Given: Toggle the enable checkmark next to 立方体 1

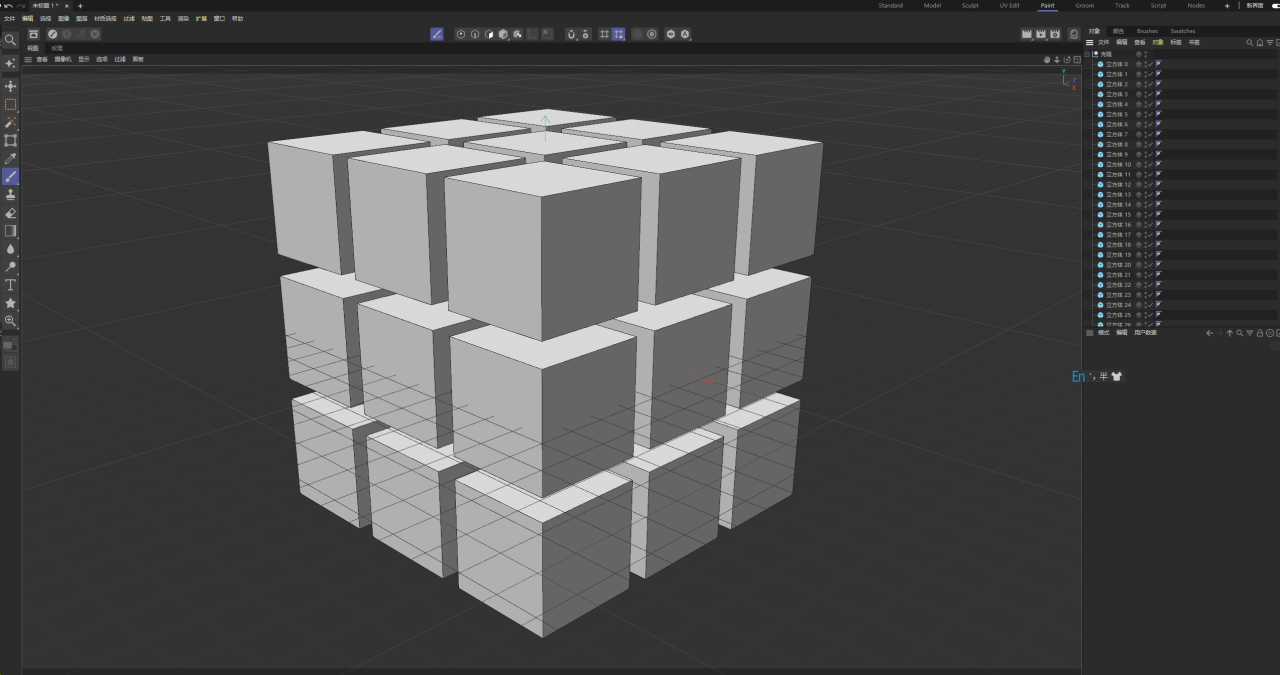Looking at the screenshot, I should (x=1150, y=74).
